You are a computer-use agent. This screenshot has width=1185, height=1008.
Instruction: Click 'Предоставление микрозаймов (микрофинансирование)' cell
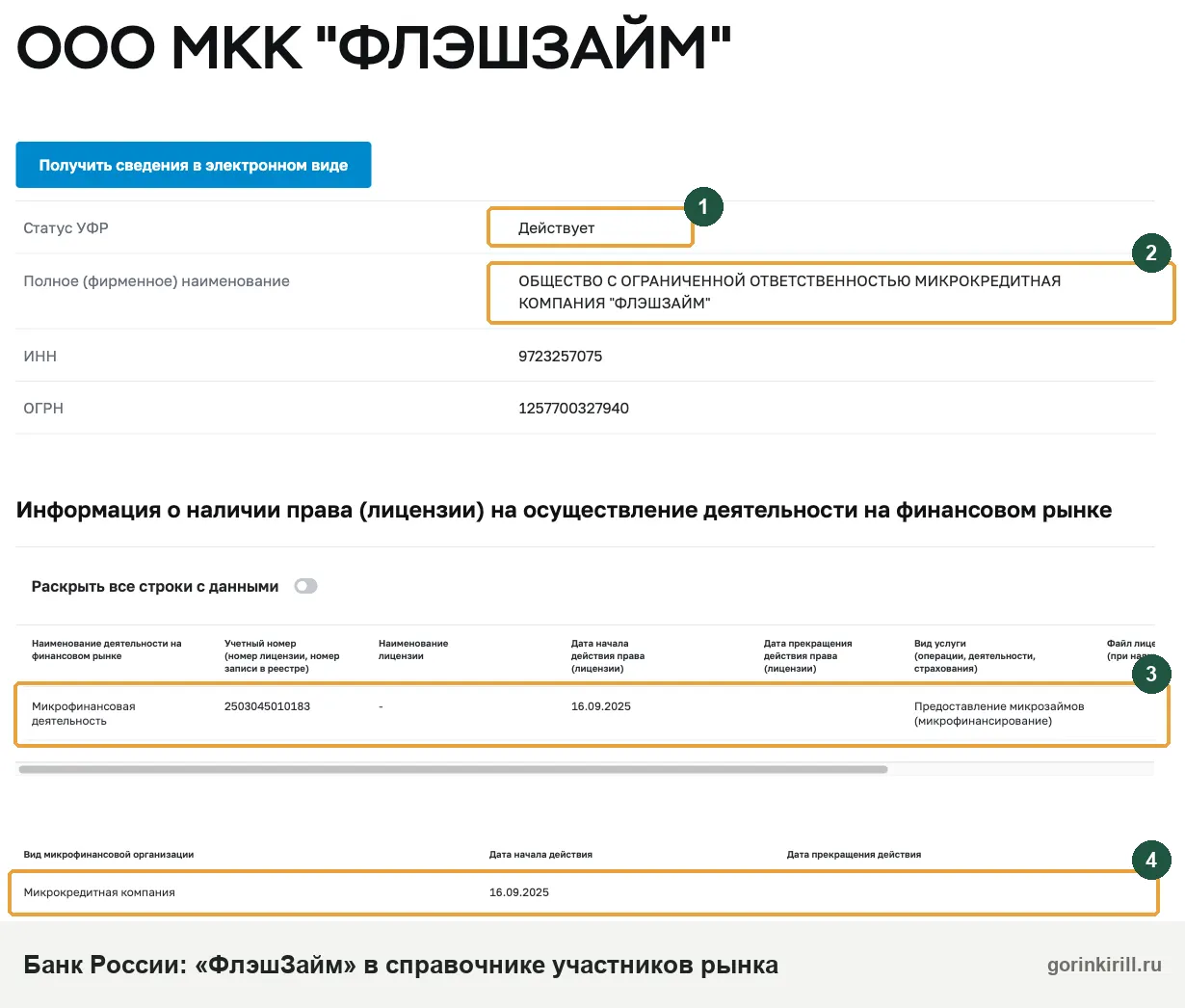tap(999, 713)
